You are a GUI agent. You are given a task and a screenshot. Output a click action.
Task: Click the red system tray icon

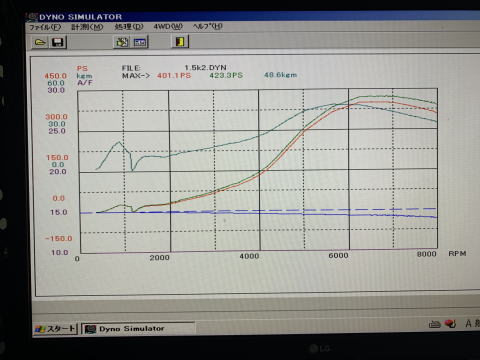point(451,323)
